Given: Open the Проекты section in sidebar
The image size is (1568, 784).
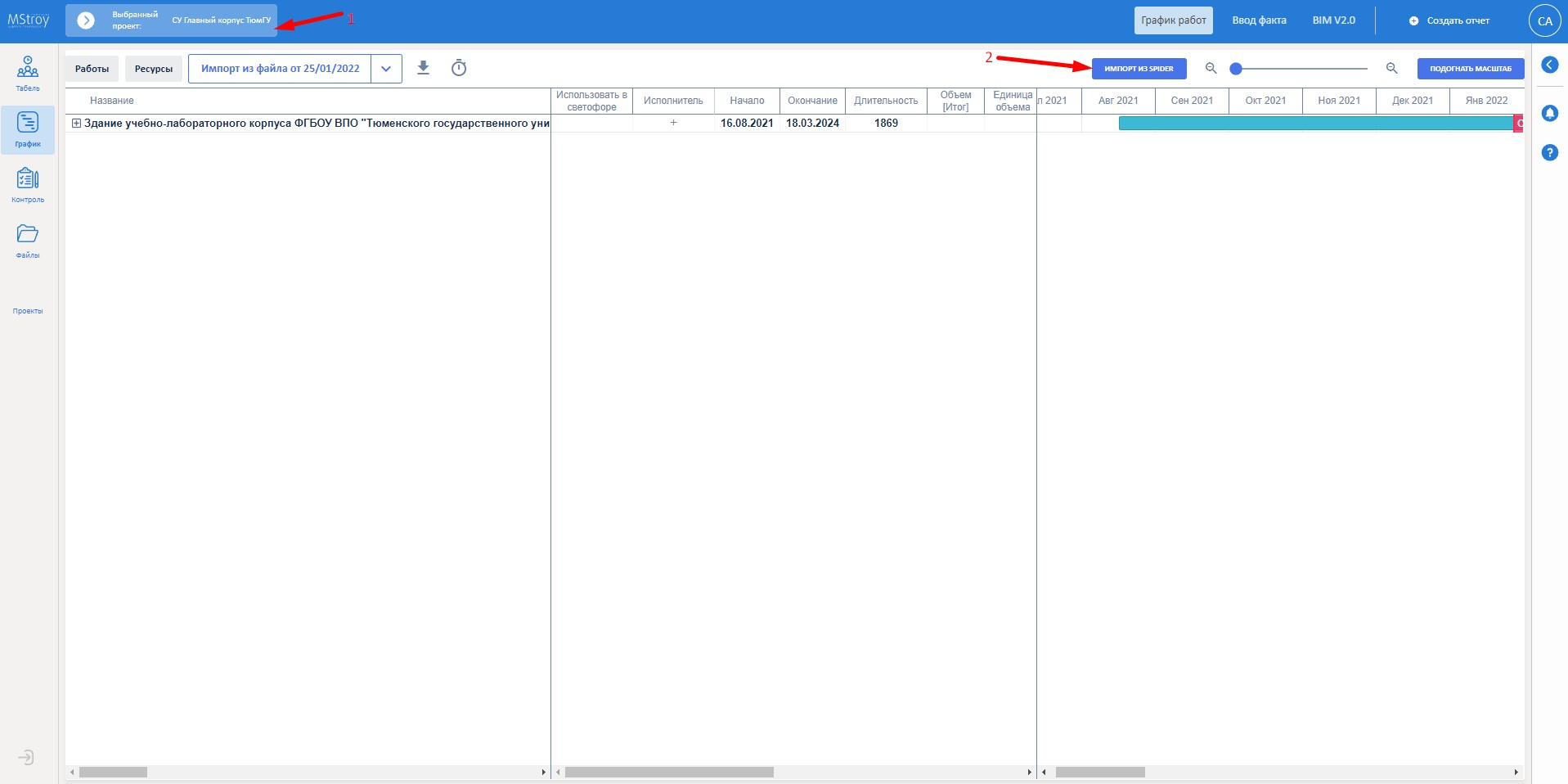Looking at the screenshot, I should coord(28,310).
